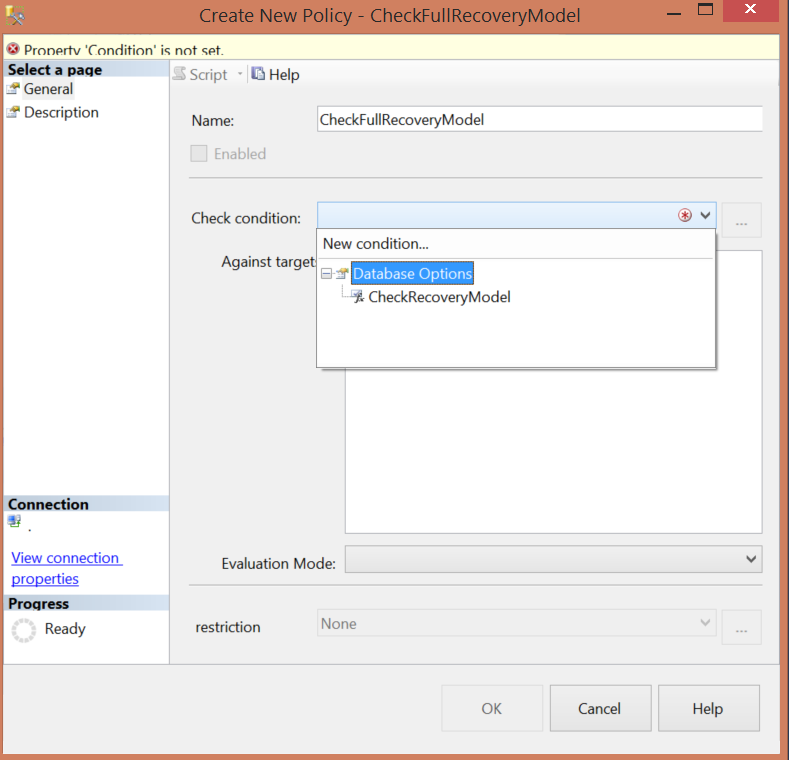Select the General page
The width and height of the screenshot is (789, 760).
(x=48, y=89)
